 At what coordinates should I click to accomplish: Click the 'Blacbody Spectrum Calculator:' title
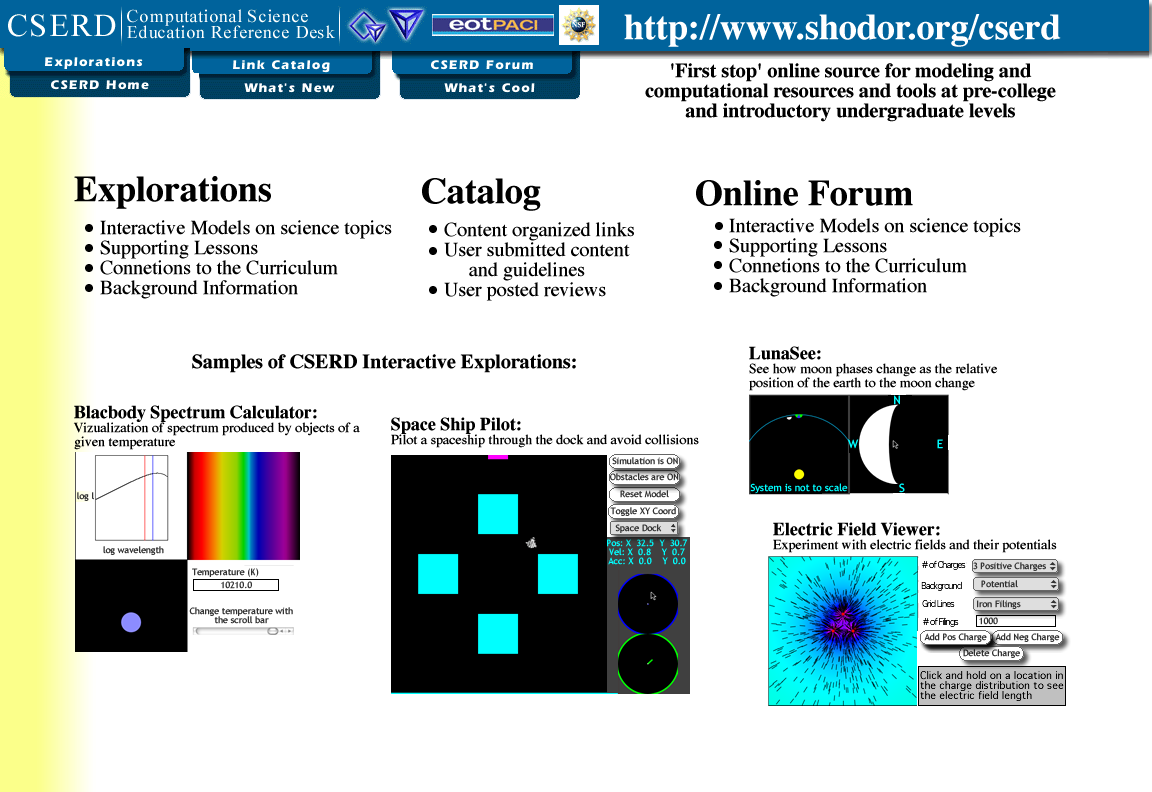(195, 412)
